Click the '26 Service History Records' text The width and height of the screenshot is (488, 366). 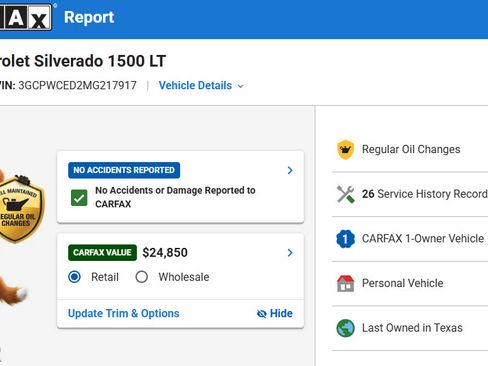425,194
